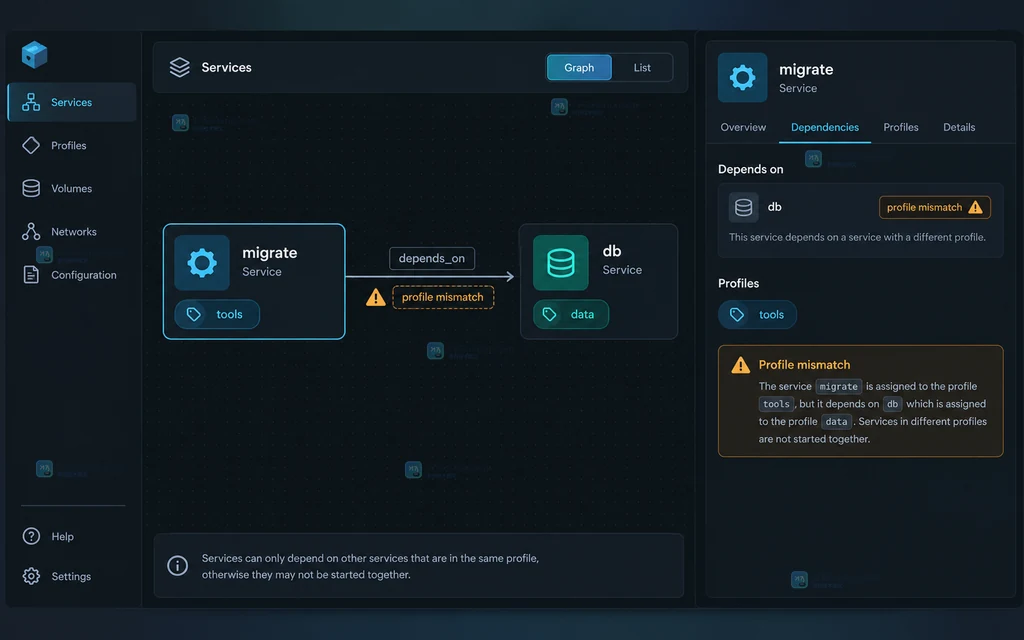Click the warning icon in mismatch badge
Viewport: 1024px width, 640px height.
tap(975, 207)
